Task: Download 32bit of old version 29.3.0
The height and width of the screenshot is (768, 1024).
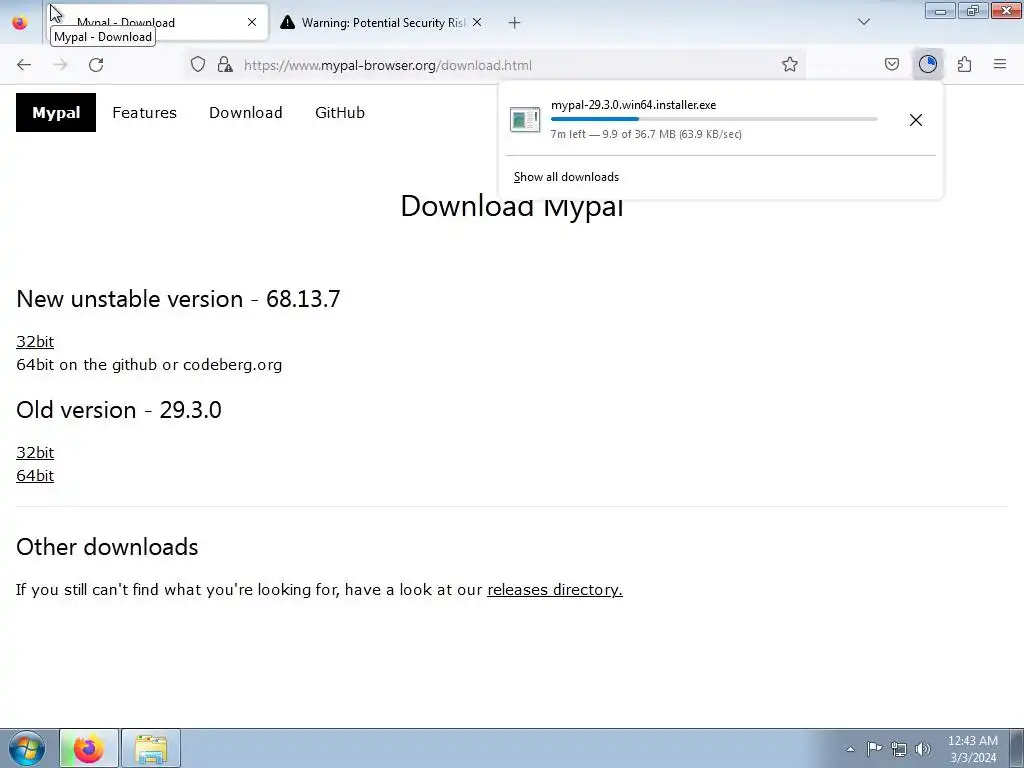Action: [x=35, y=453]
